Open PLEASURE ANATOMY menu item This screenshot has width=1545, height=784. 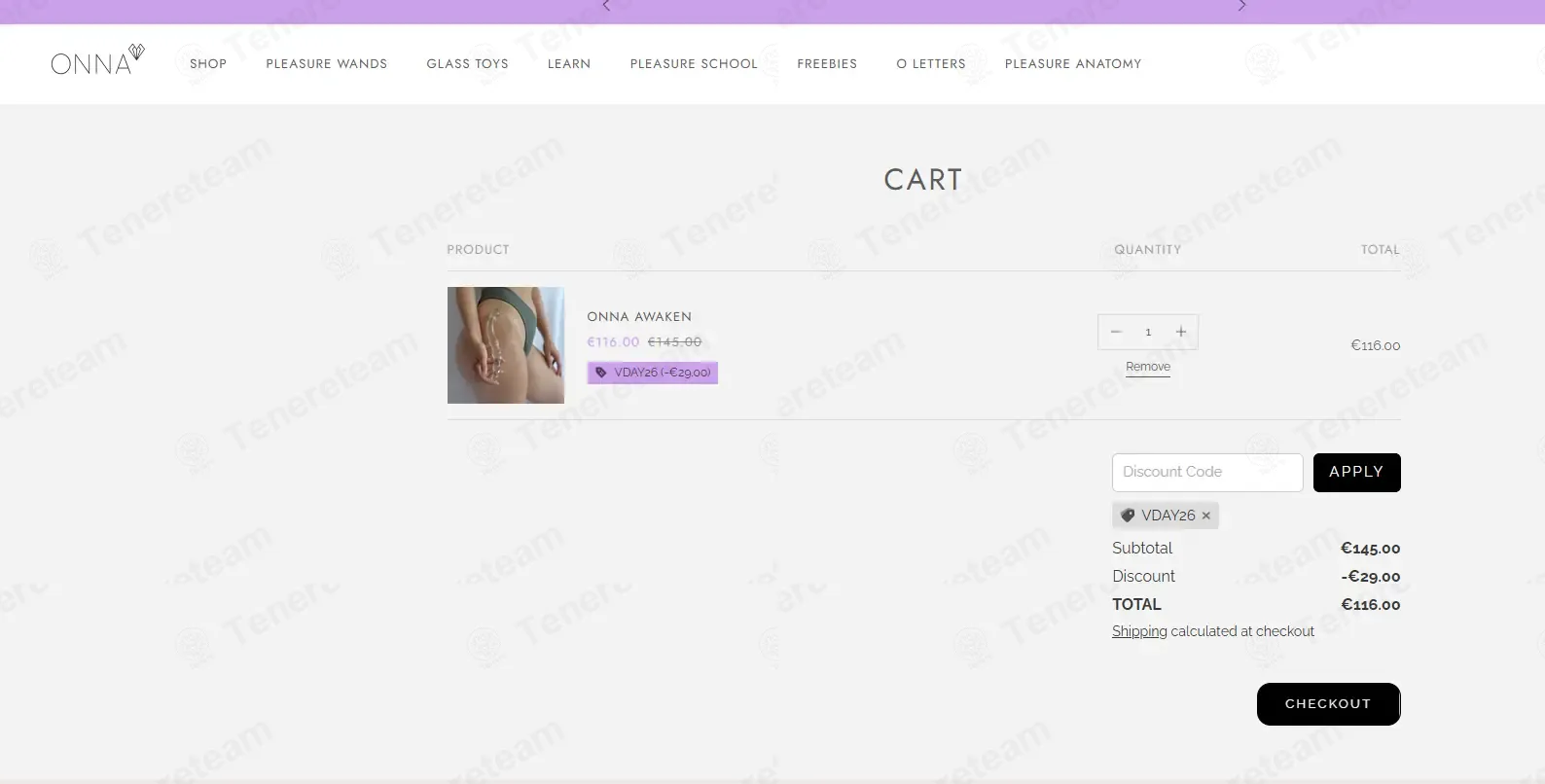click(x=1073, y=64)
